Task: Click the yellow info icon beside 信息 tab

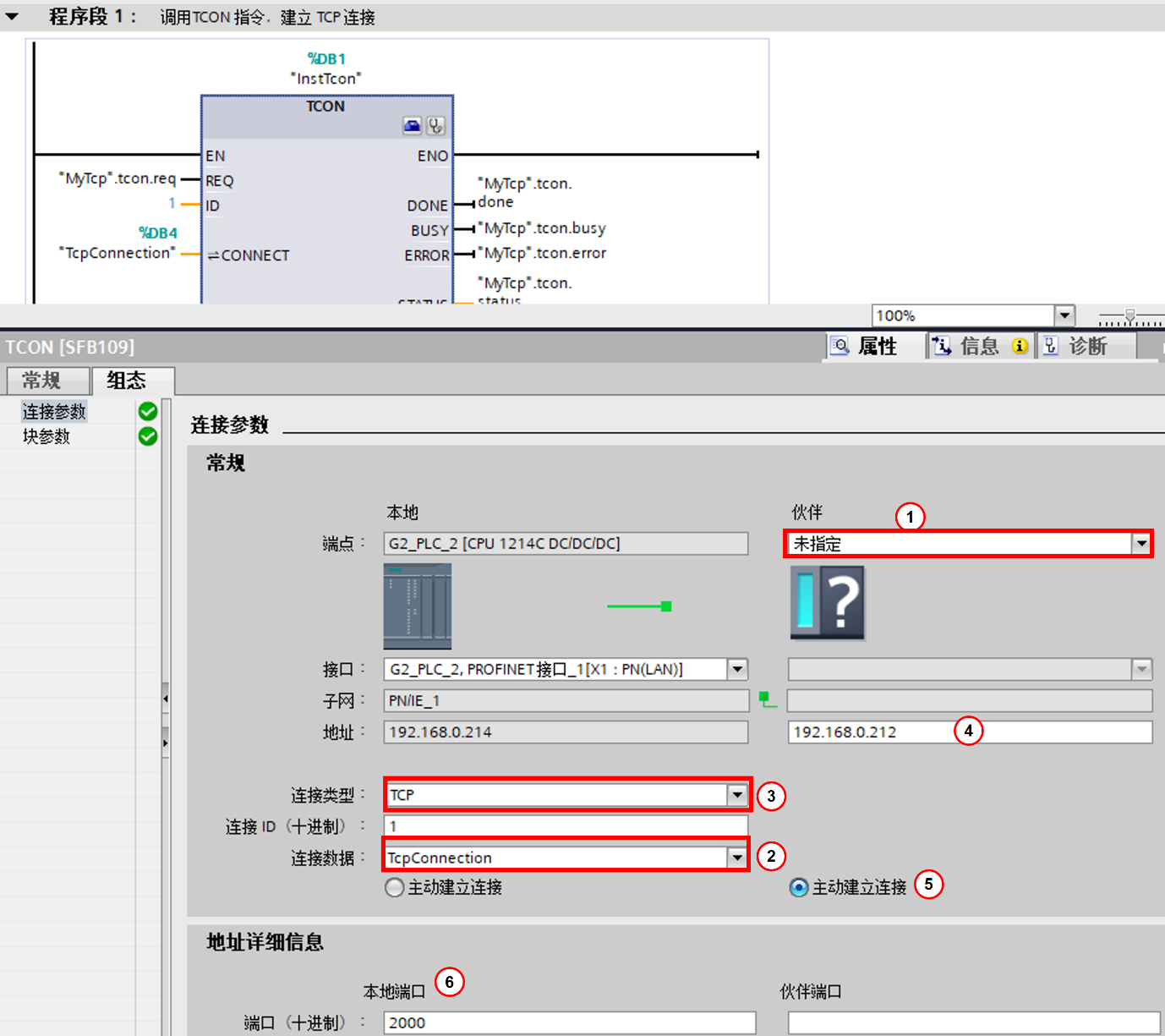Action: pyautogui.click(x=1020, y=346)
